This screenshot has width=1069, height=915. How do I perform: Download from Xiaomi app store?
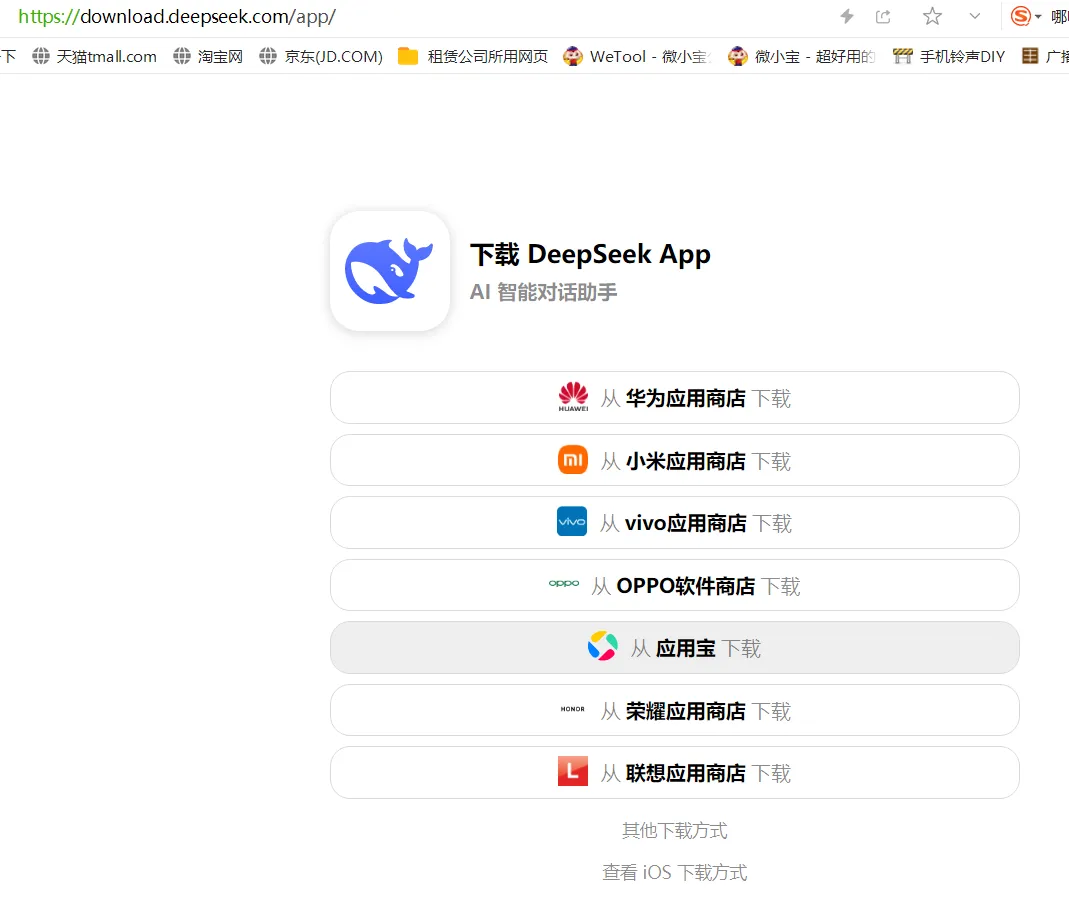675,460
